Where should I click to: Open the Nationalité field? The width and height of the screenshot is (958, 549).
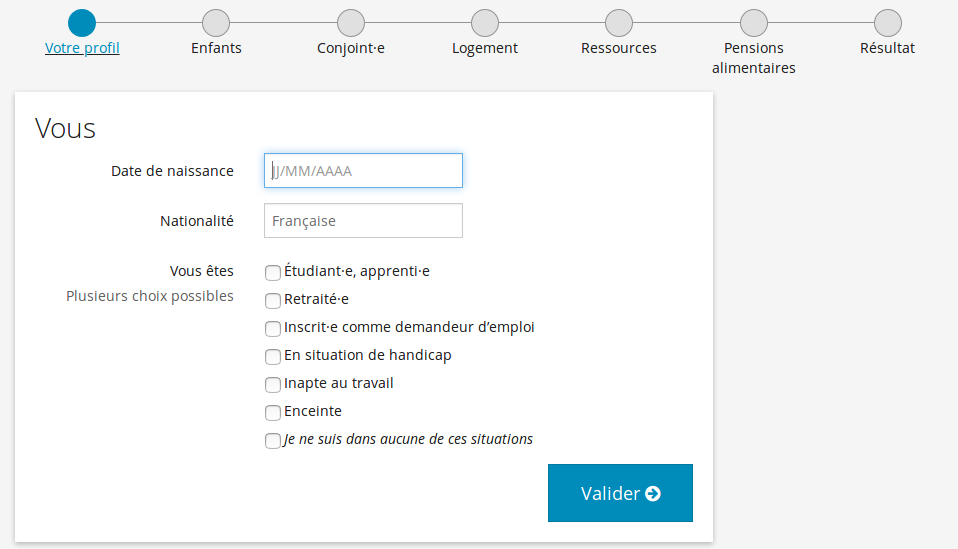[363, 221]
